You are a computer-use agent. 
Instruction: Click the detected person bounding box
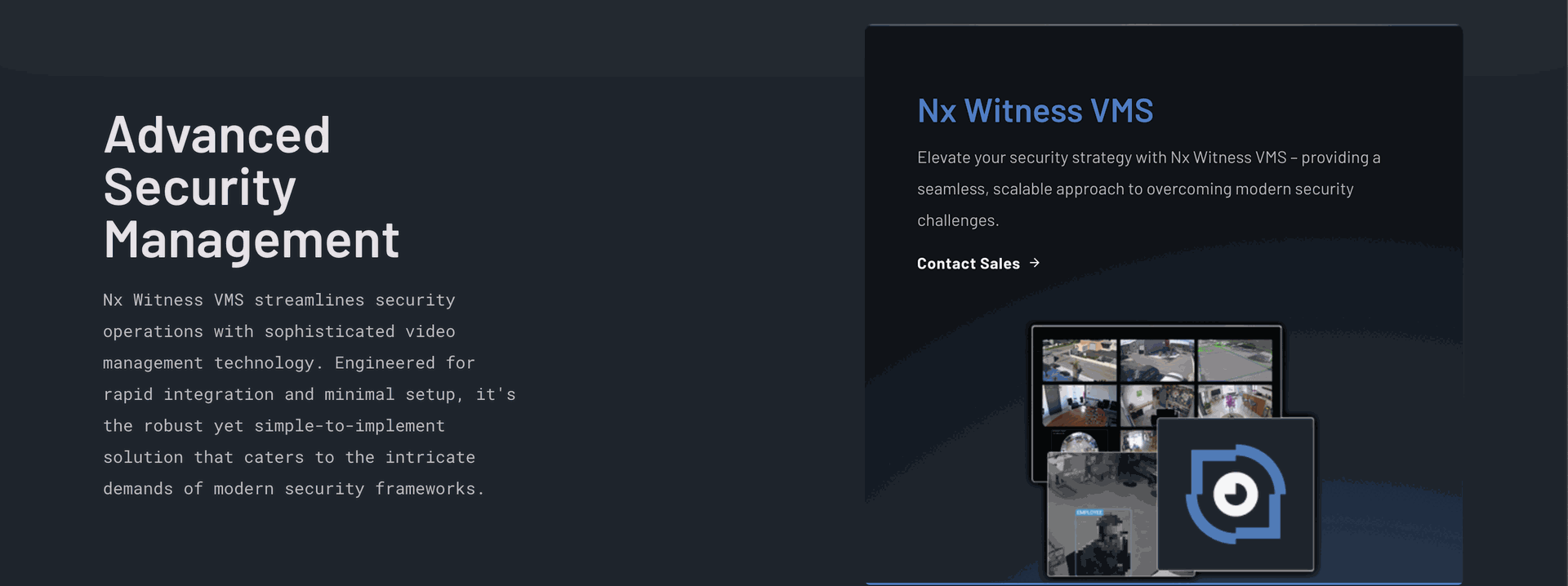(1103, 543)
